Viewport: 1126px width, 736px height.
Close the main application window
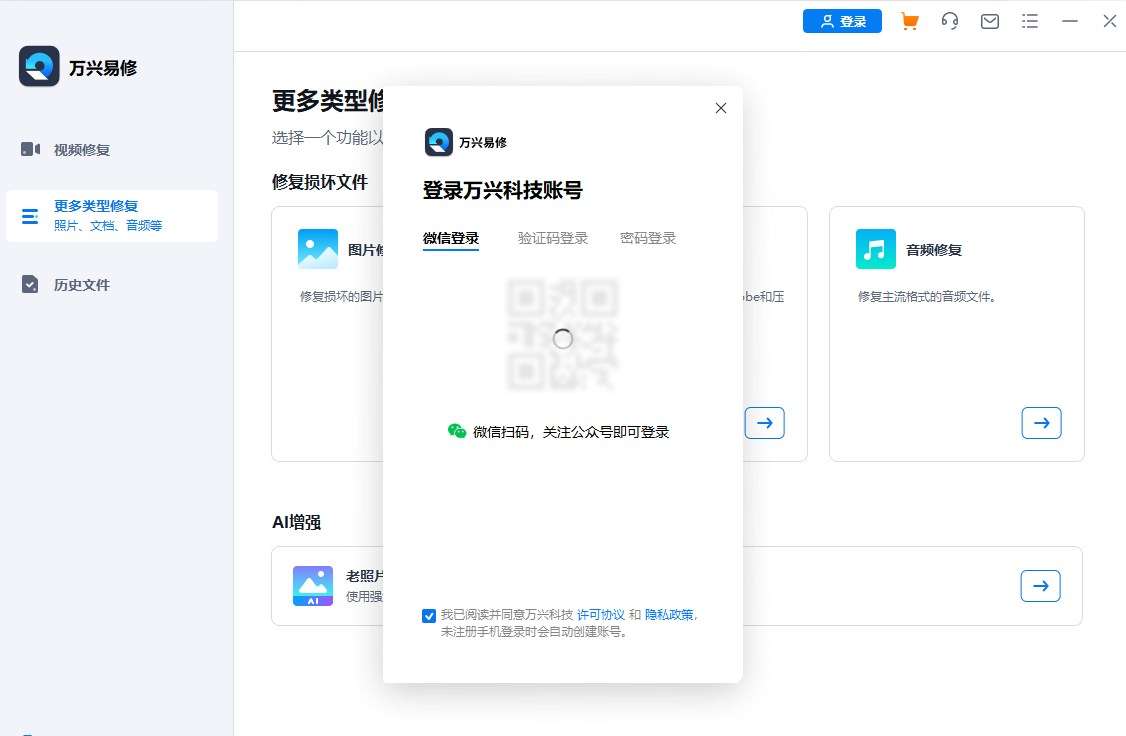(1109, 22)
